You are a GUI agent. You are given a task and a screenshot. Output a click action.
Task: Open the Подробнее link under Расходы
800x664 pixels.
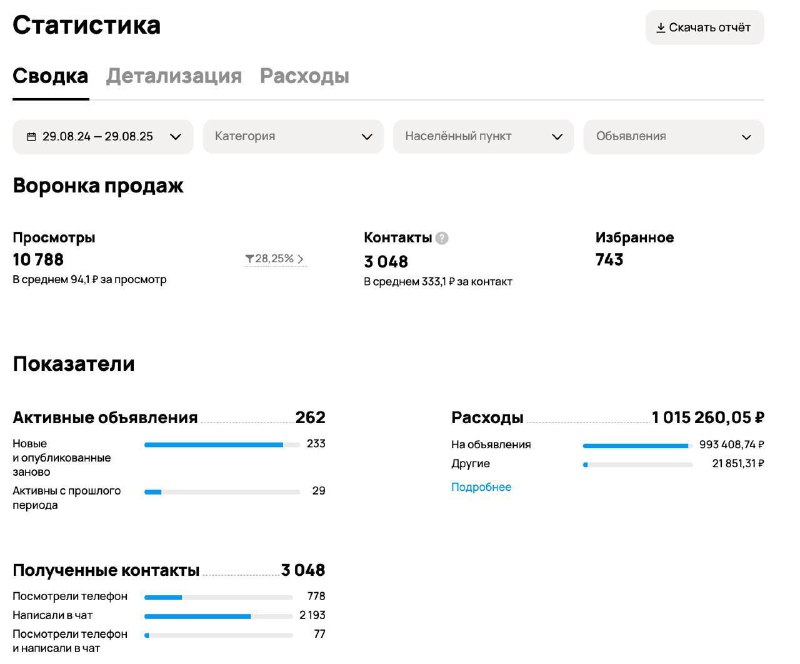coord(481,487)
